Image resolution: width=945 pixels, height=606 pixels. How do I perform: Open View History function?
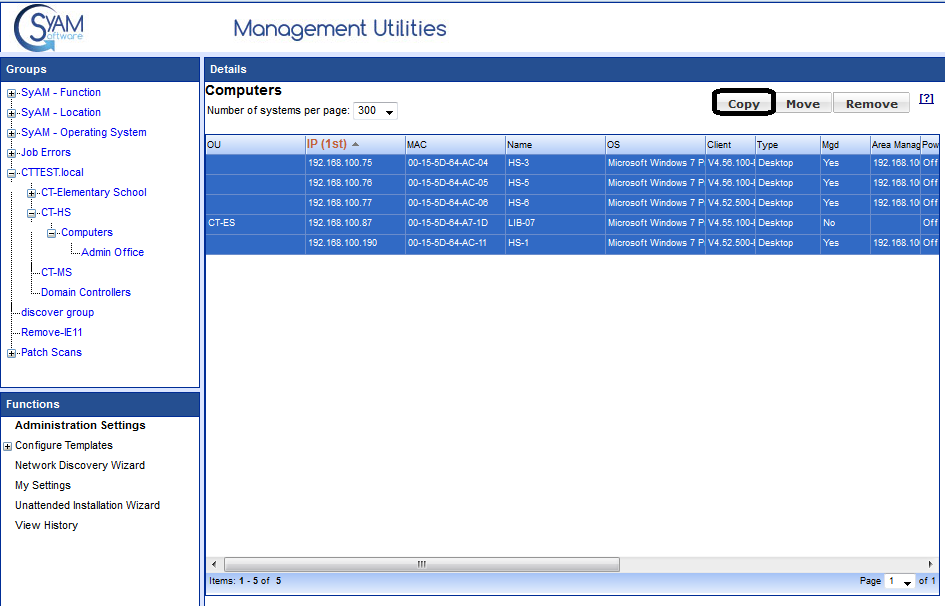pyautogui.click(x=46, y=526)
